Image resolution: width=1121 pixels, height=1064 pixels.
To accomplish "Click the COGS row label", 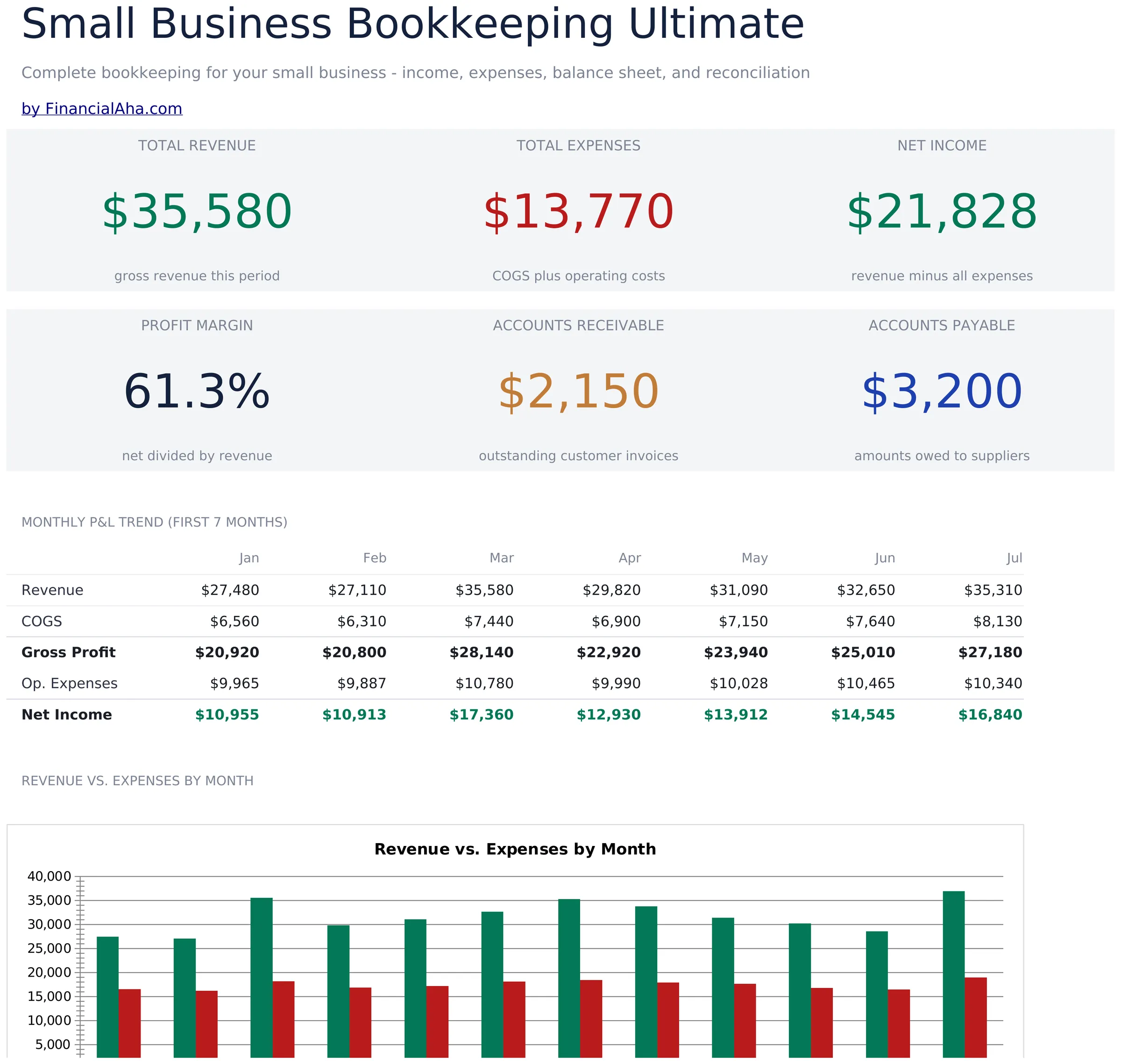I will [x=42, y=621].
